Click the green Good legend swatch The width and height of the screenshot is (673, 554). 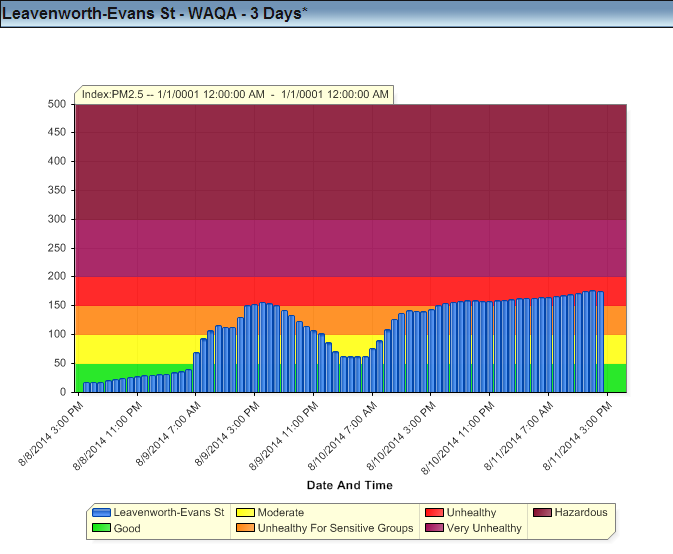101,528
